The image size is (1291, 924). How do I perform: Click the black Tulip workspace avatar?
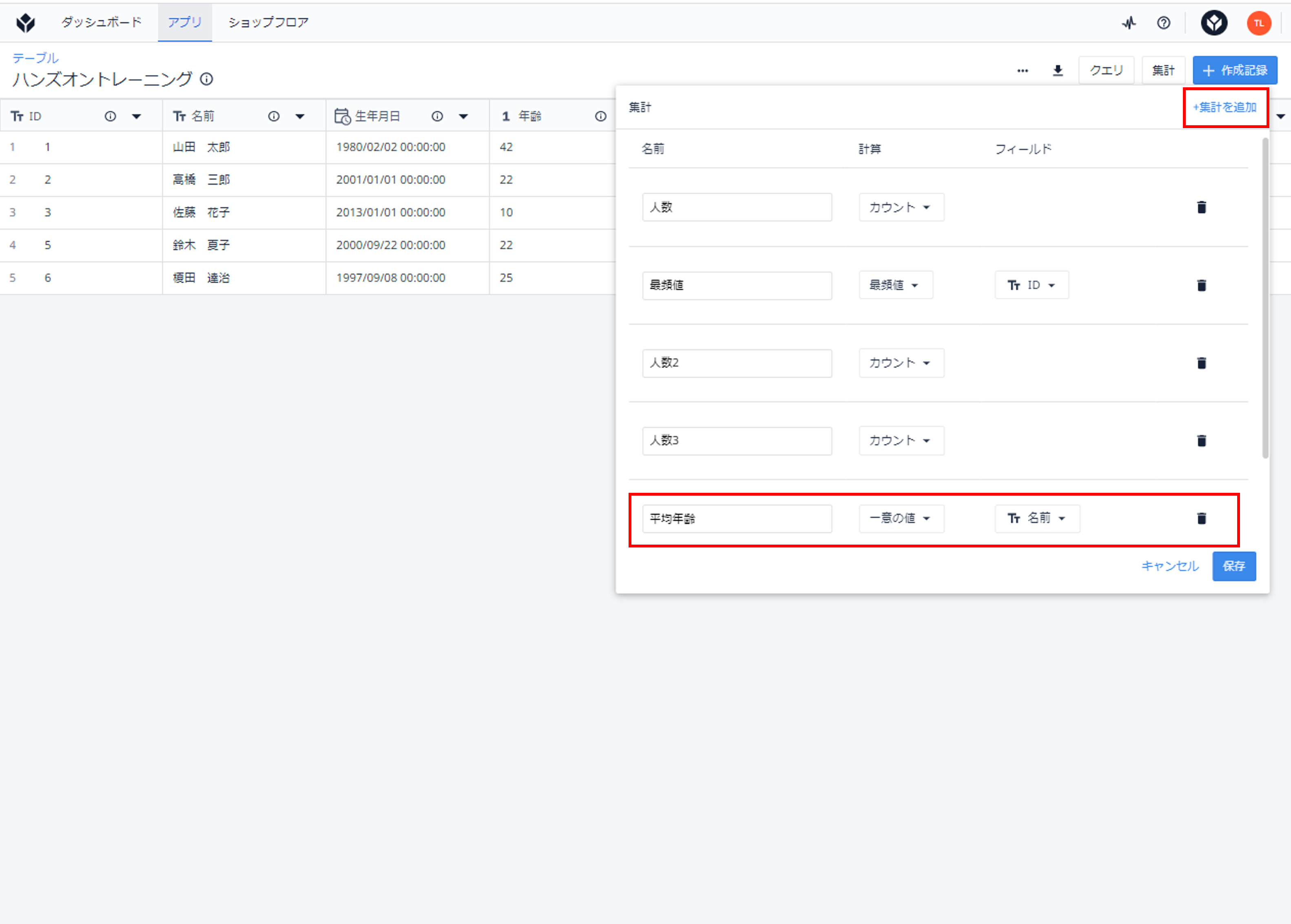click(1214, 23)
